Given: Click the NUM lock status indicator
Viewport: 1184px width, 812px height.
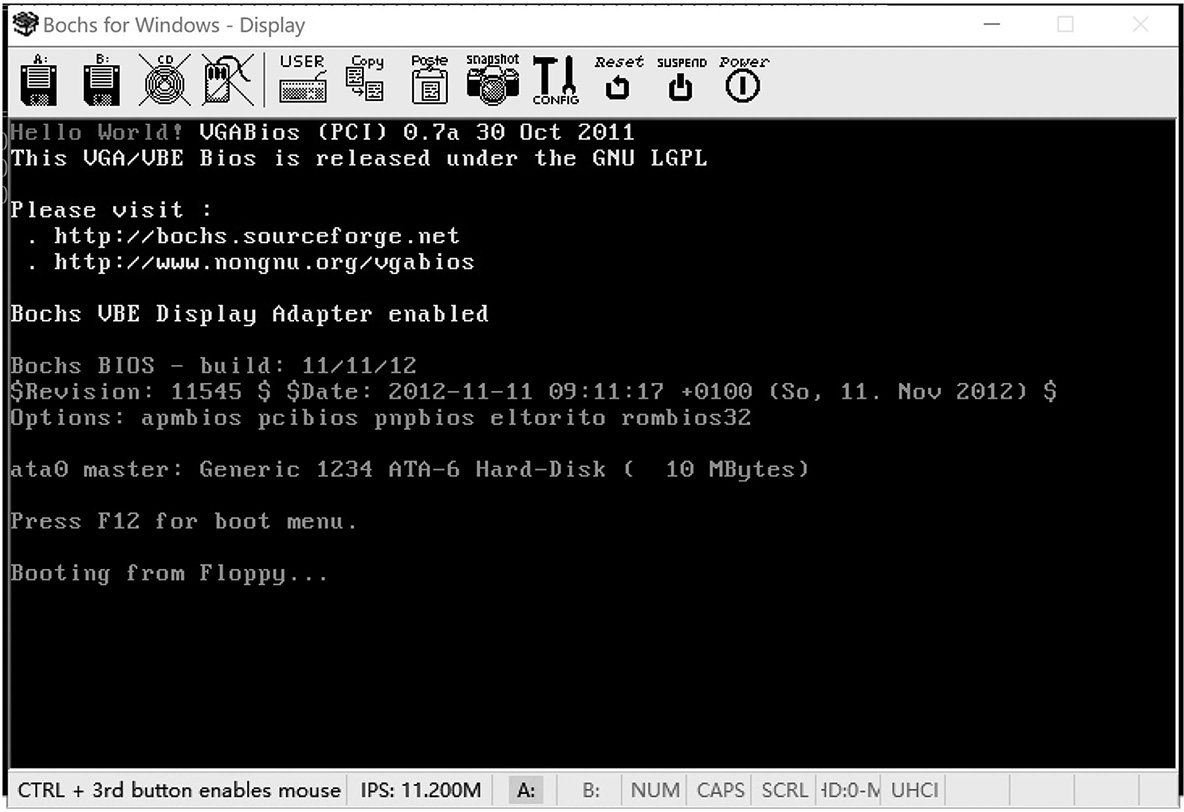Looking at the screenshot, I should point(655,790).
